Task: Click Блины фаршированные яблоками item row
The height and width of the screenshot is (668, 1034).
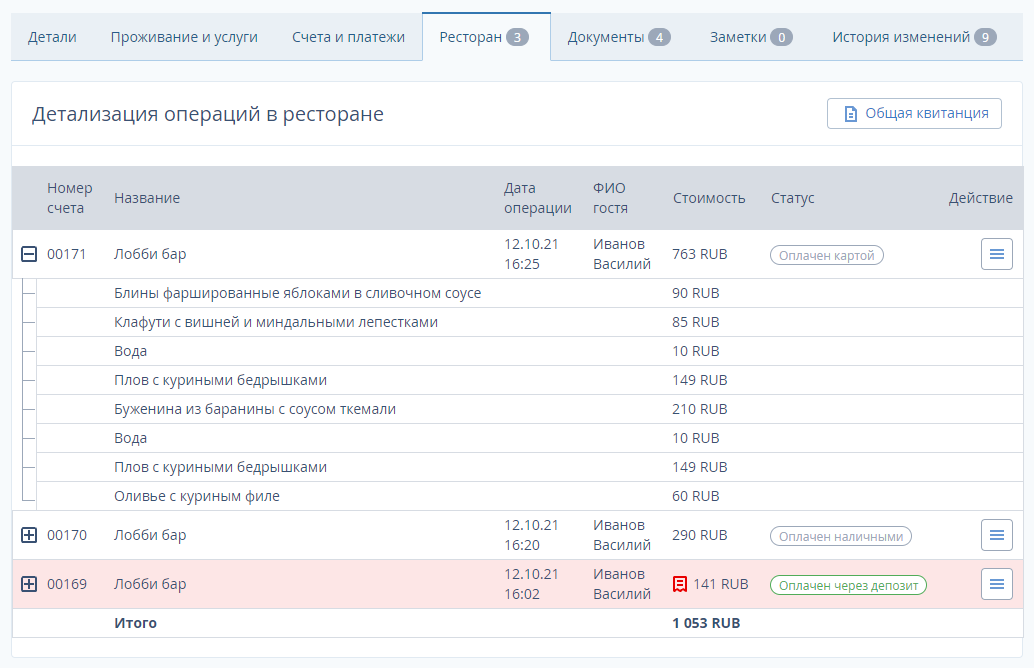Action: pyautogui.click(x=530, y=293)
